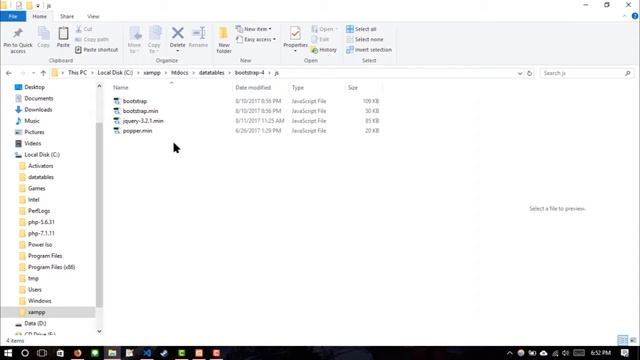Click xampp in the breadcrumb path
The image size is (640, 360).
click(x=152, y=73)
